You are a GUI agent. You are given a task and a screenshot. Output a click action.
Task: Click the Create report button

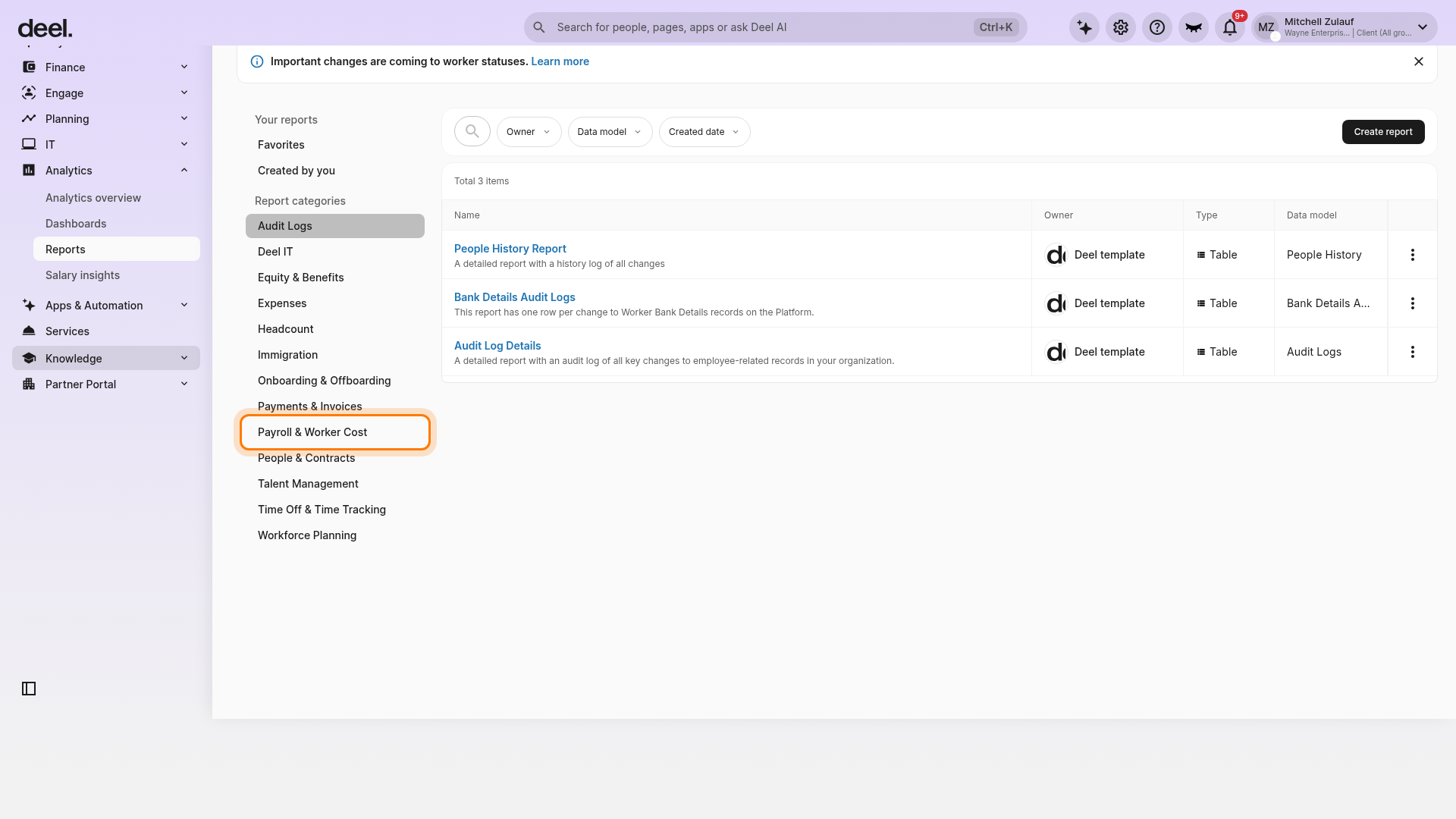1383,132
